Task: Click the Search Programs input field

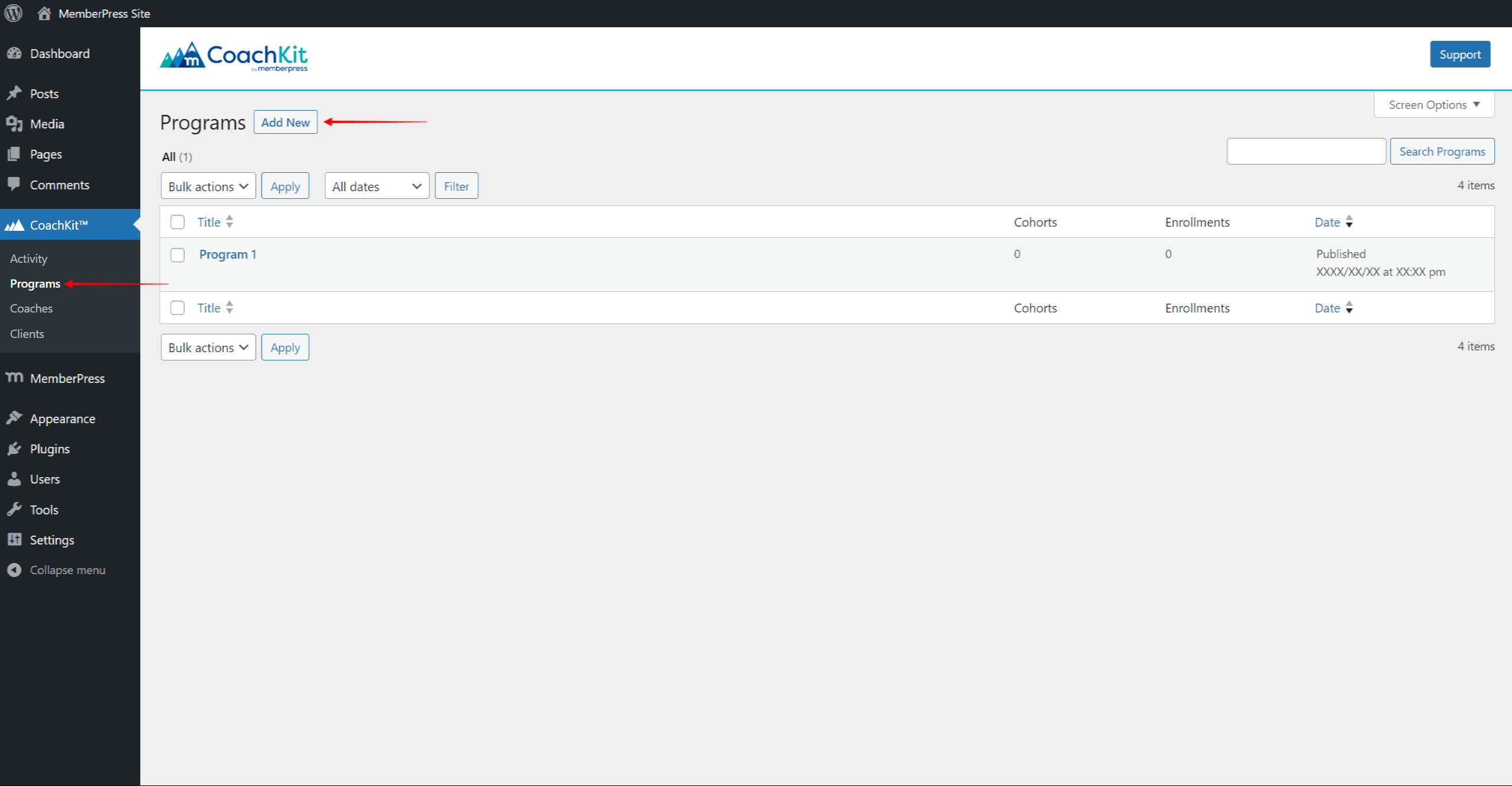Action: click(1304, 151)
